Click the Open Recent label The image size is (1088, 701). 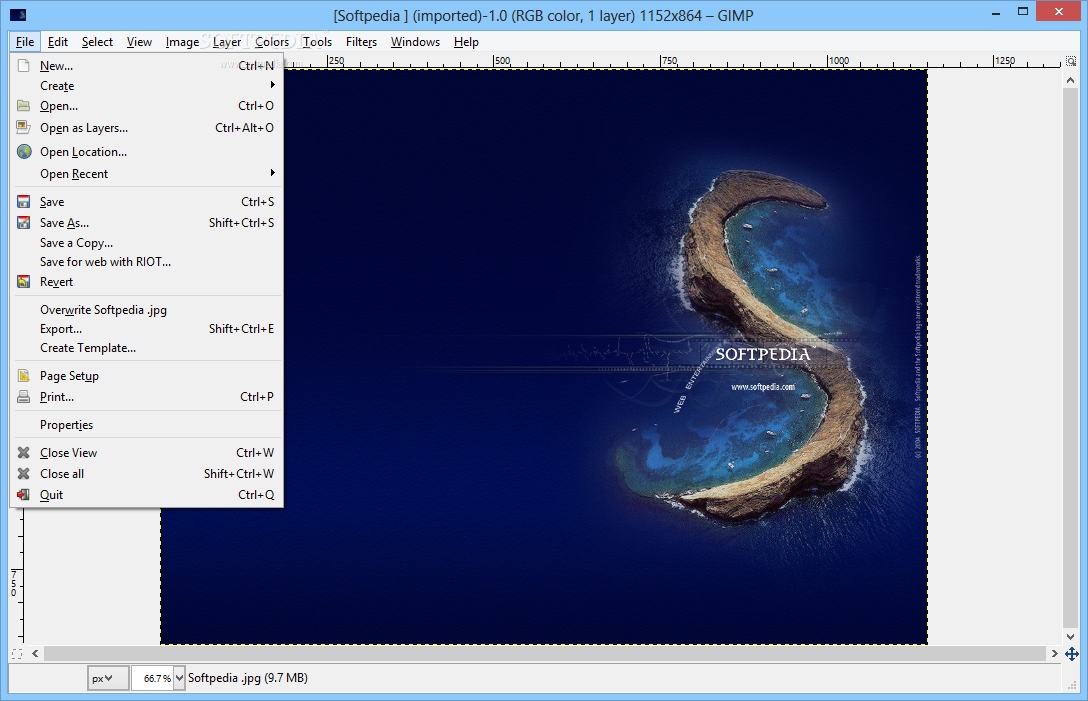(74, 174)
